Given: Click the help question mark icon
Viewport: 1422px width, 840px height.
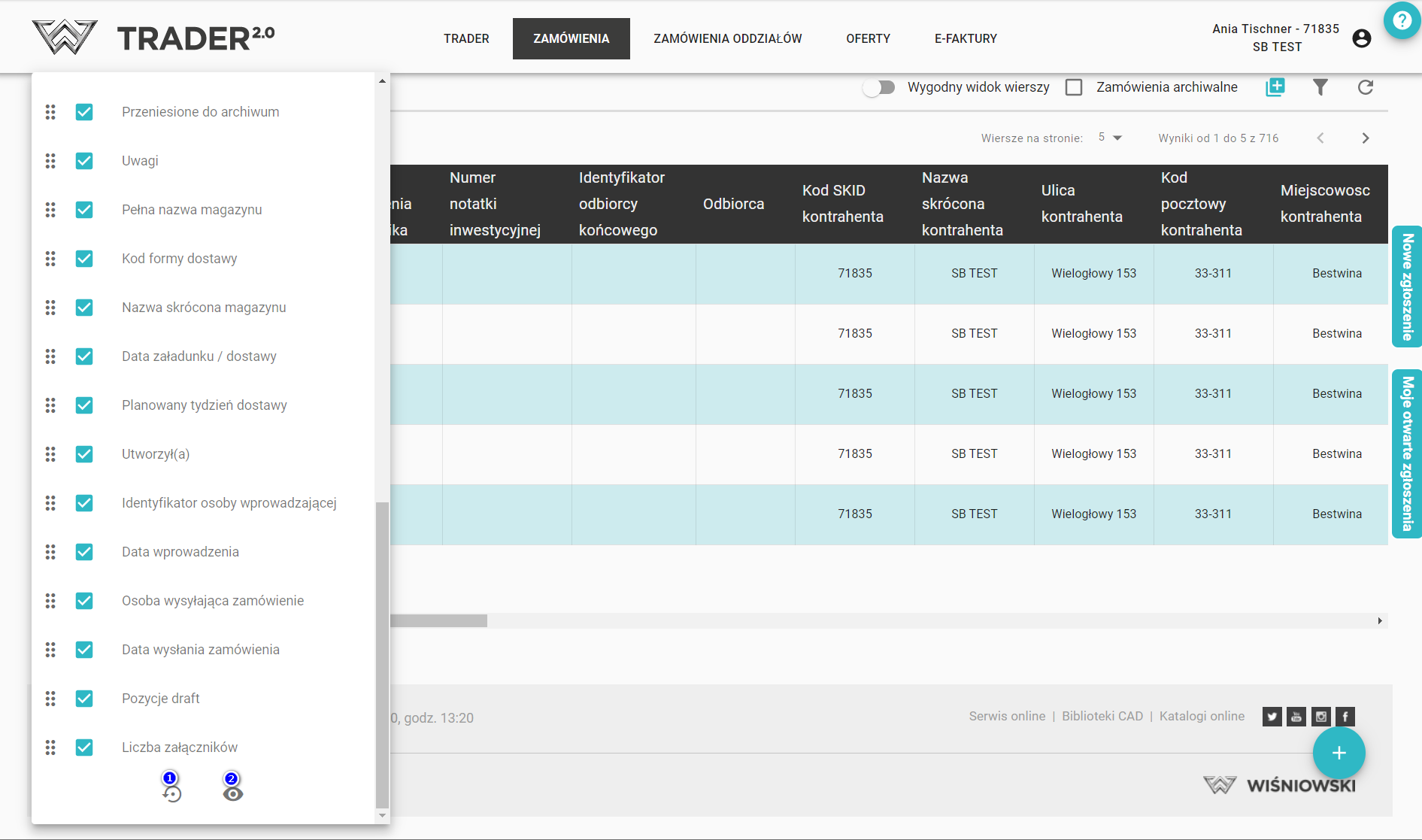Looking at the screenshot, I should coord(1402,20).
